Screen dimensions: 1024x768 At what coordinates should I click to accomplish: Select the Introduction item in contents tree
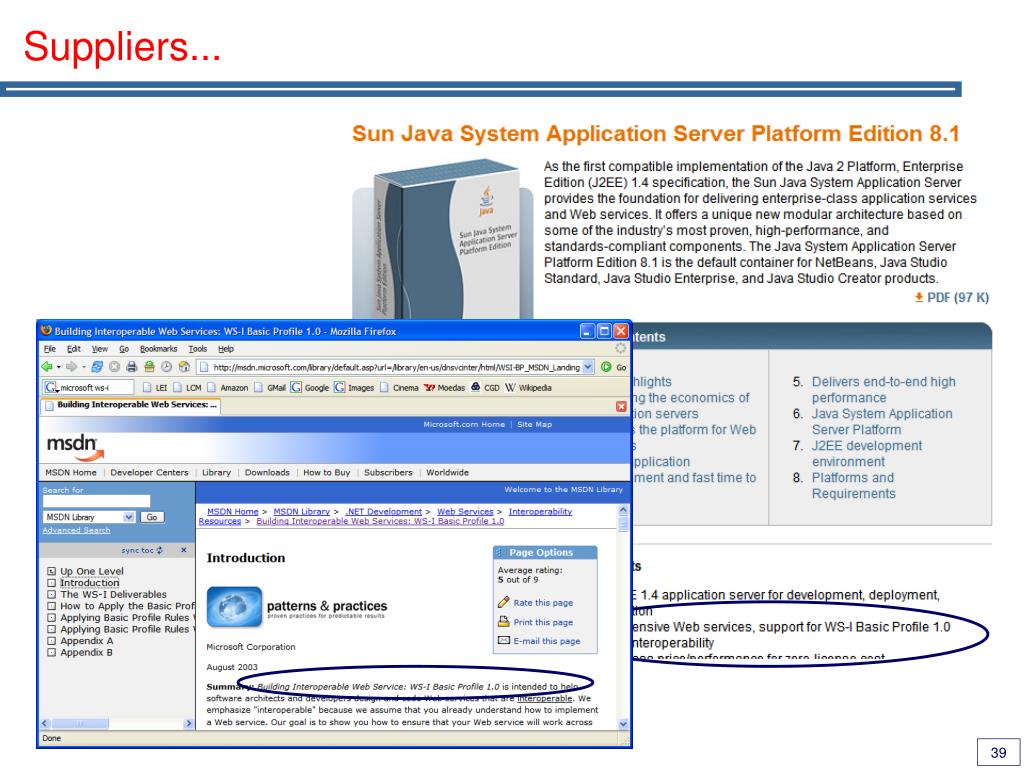tap(89, 583)
